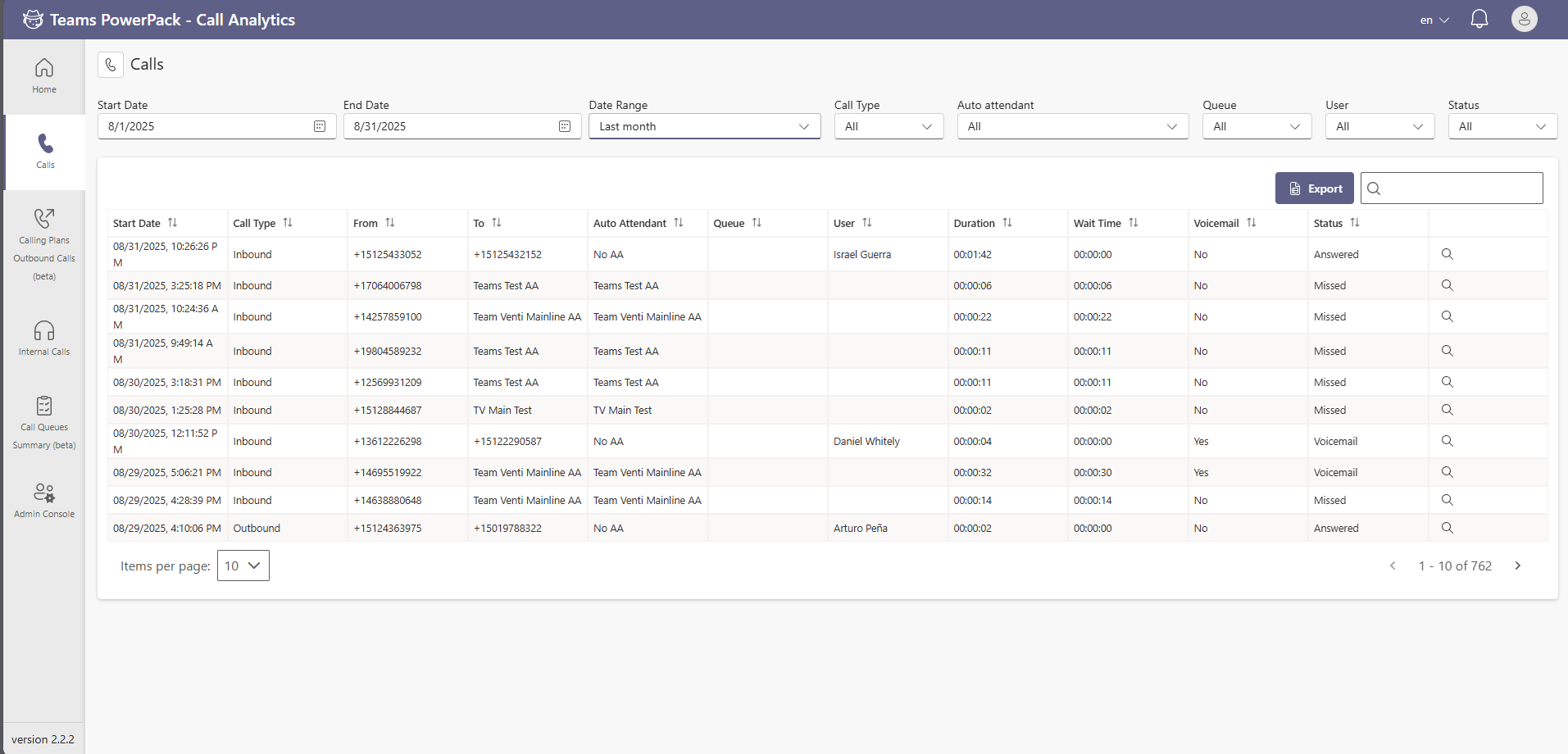Click the user profile avatar icon
Image resolution: width=1568 pixels, height=754 pixels.
[x=1524, y=20]
